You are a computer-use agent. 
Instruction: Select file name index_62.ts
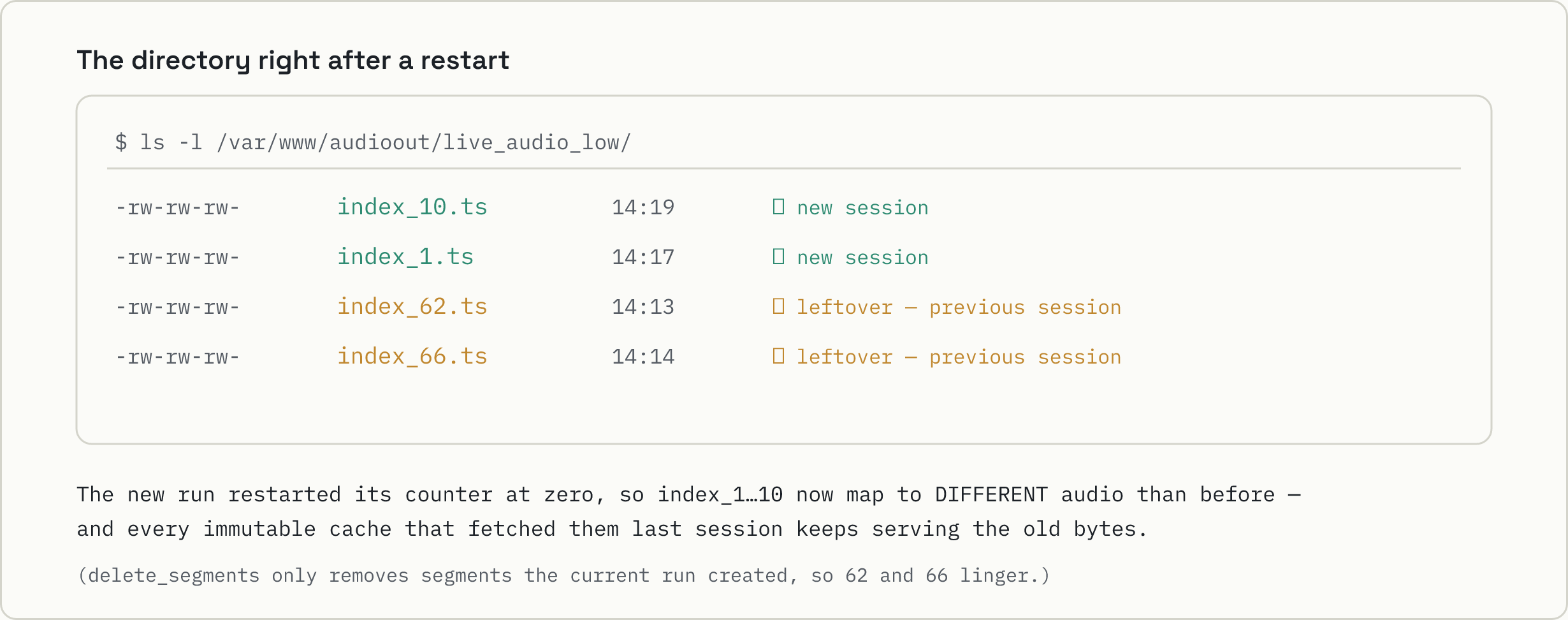[412, 307]
